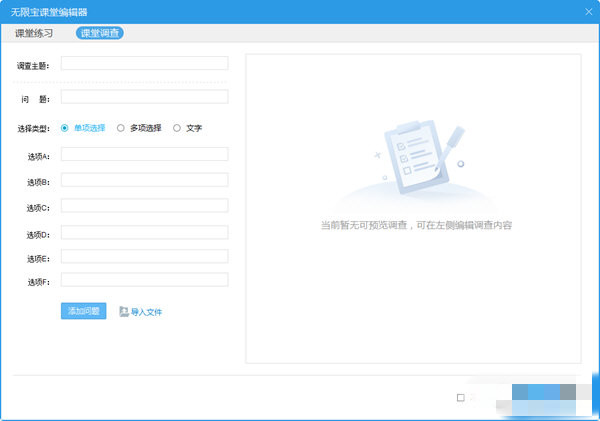Switch to the 课堂练习 tab
Image resolution: width=600 pixels, height=421 pixels.
pos(34,33)
